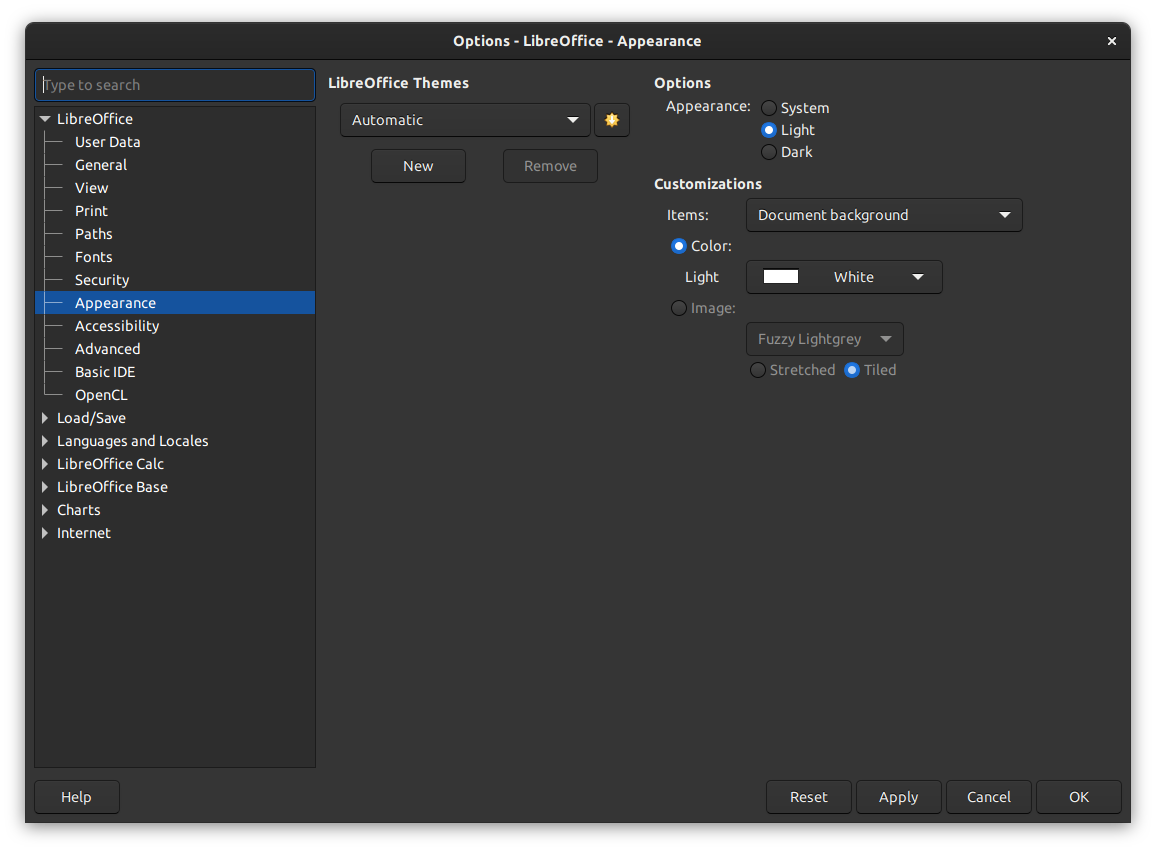Confirm the dialog with OK
Image resolution: width=1156 pixels, height=851 pixels.
(1079, 797)
